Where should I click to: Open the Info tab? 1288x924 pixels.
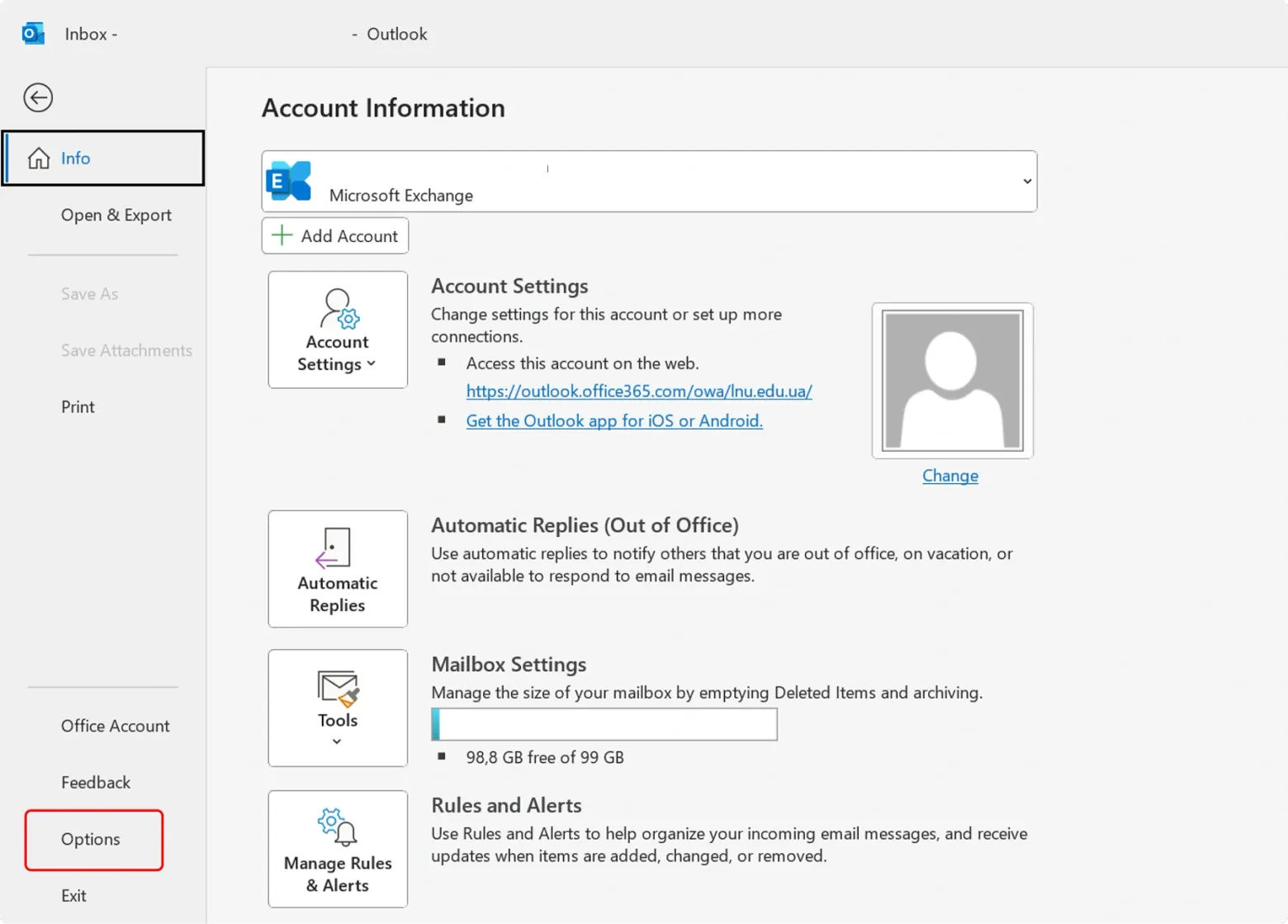click(x=103, y=158)
